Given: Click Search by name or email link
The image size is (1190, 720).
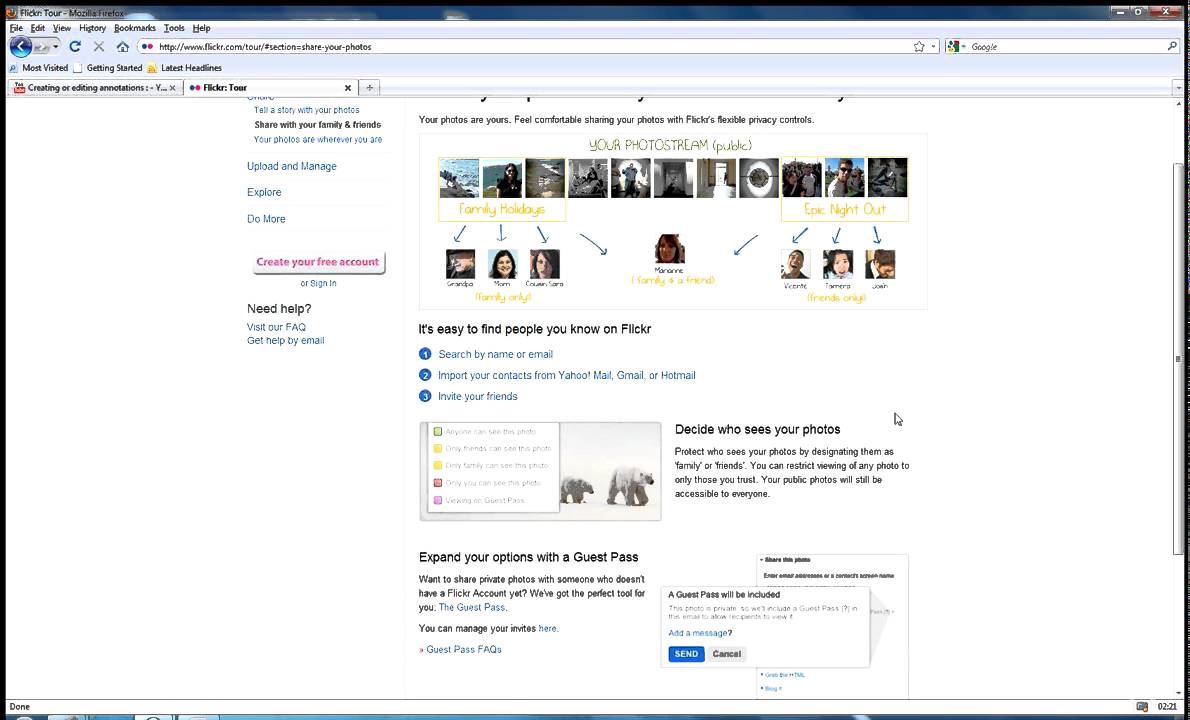Looking at the screenshot, I should [x=496, y=354].
